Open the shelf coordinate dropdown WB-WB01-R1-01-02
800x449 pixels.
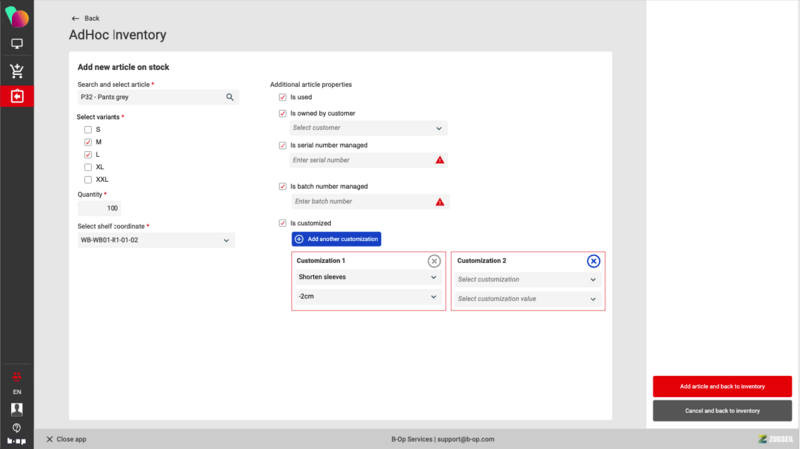coord(156,240)
